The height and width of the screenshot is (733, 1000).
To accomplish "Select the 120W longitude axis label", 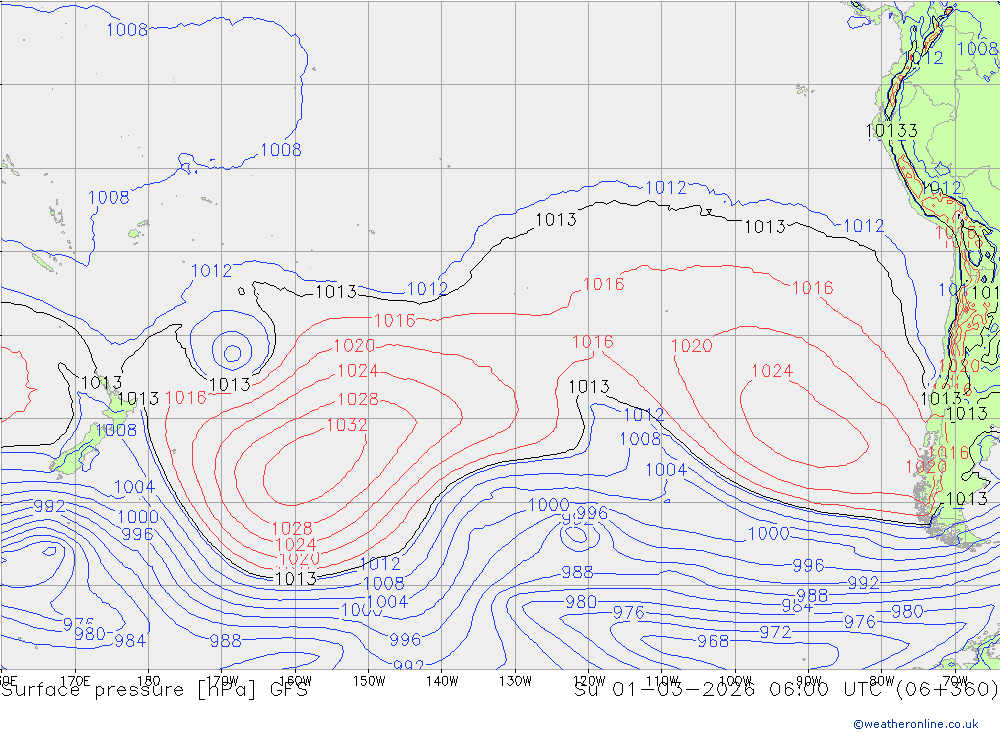I will pyautogui.click(x=589, y=681).
